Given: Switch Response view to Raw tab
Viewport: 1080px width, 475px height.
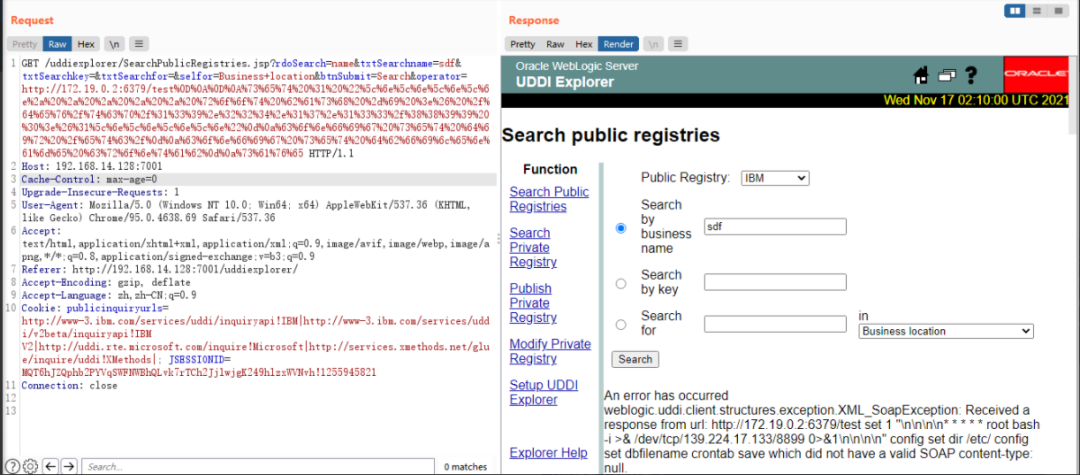Looking at the screenshot, I should pyautogui.click(x=555, y=44).
